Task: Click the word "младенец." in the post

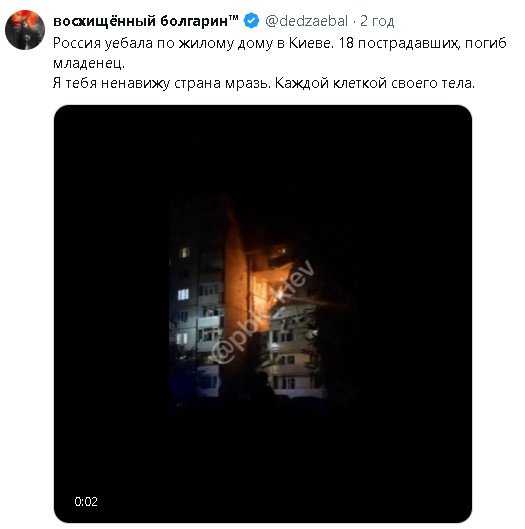Action: [89, 63]
